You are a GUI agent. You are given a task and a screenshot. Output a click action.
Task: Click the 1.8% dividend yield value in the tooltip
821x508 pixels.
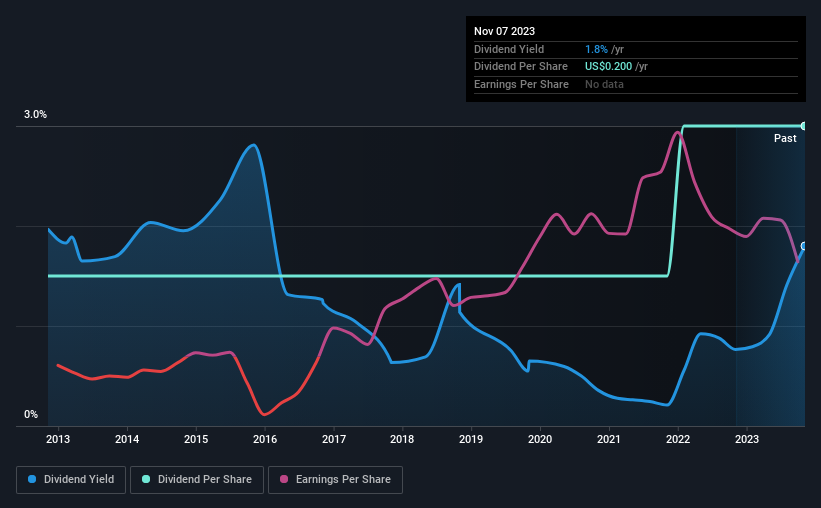tap(596, 49)
